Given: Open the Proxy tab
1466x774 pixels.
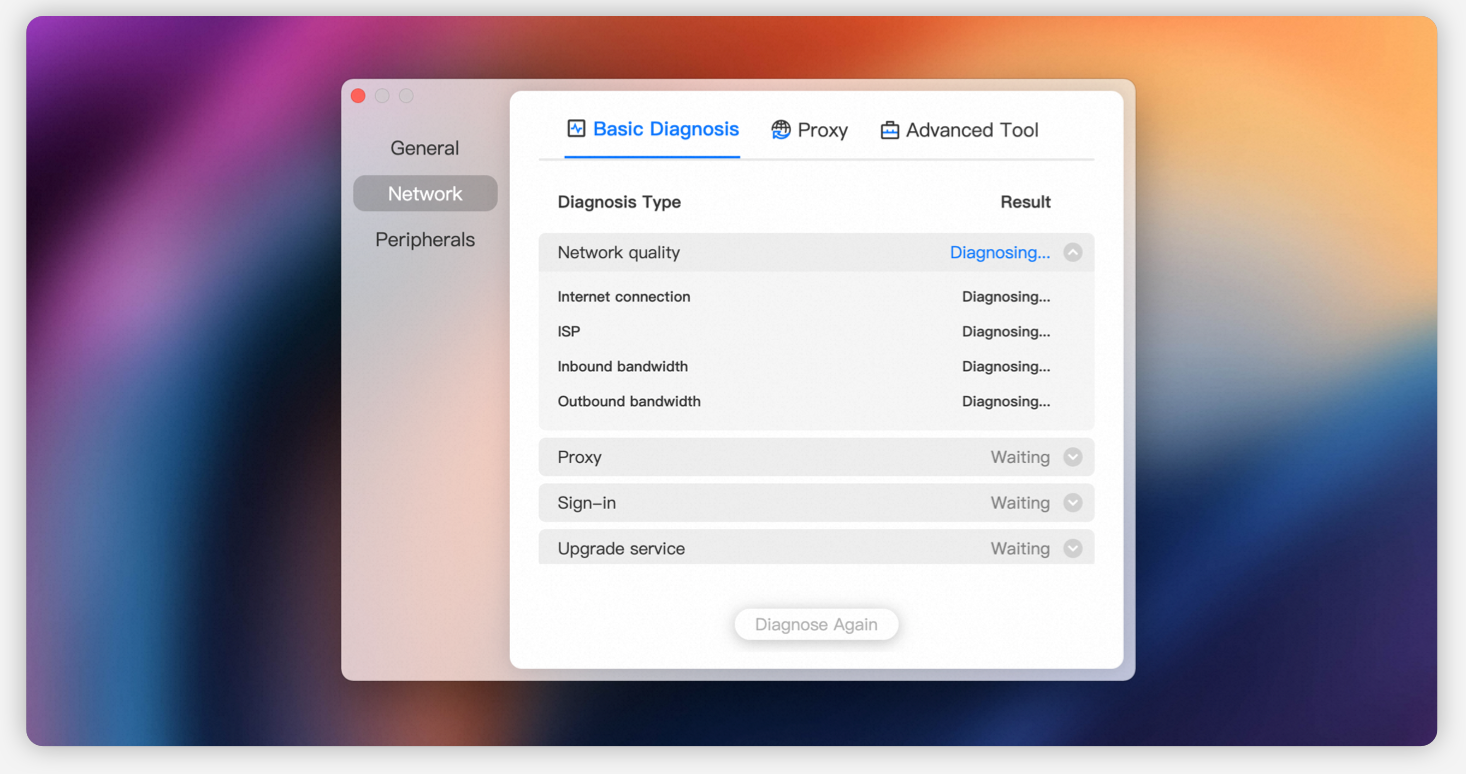Looking at the screenshot, I should pos(810,130).
